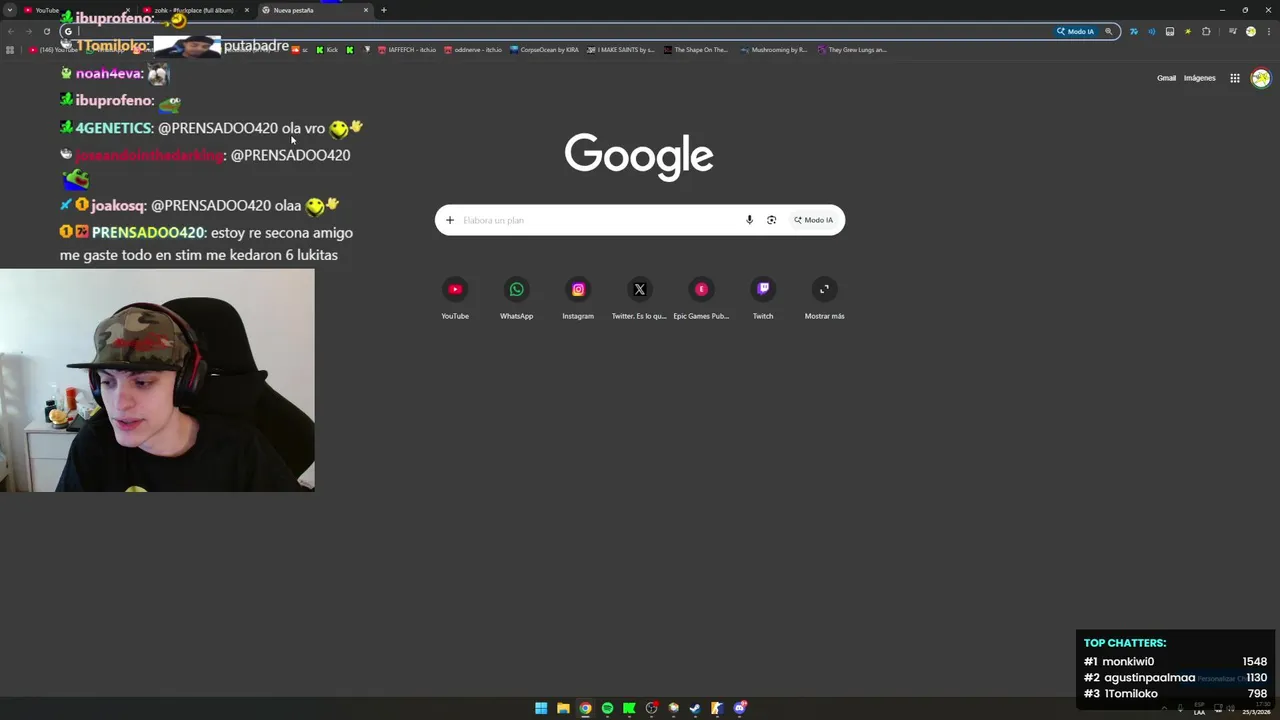Viewport: 1280px width, 720px height.
Task: Click the plus icon in Google search box
Action: [450, 220]
